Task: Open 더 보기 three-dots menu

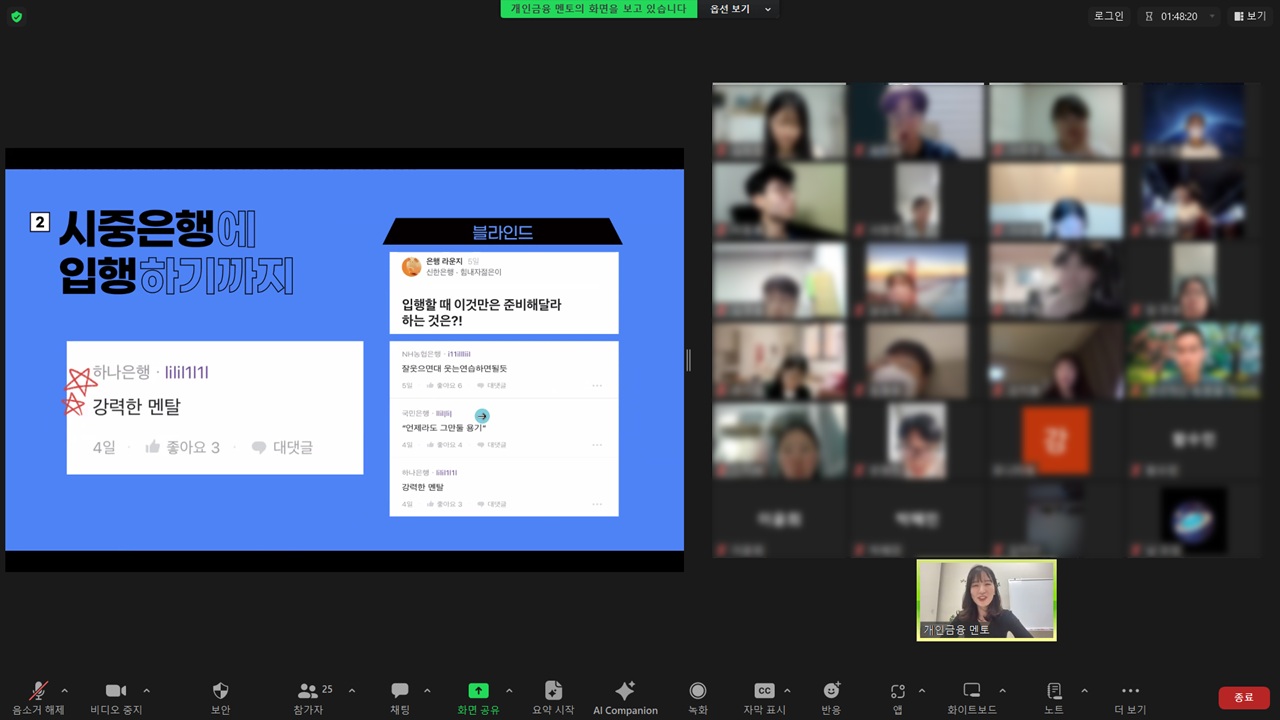Action: pyautogui.click(x=1130, y=691)
